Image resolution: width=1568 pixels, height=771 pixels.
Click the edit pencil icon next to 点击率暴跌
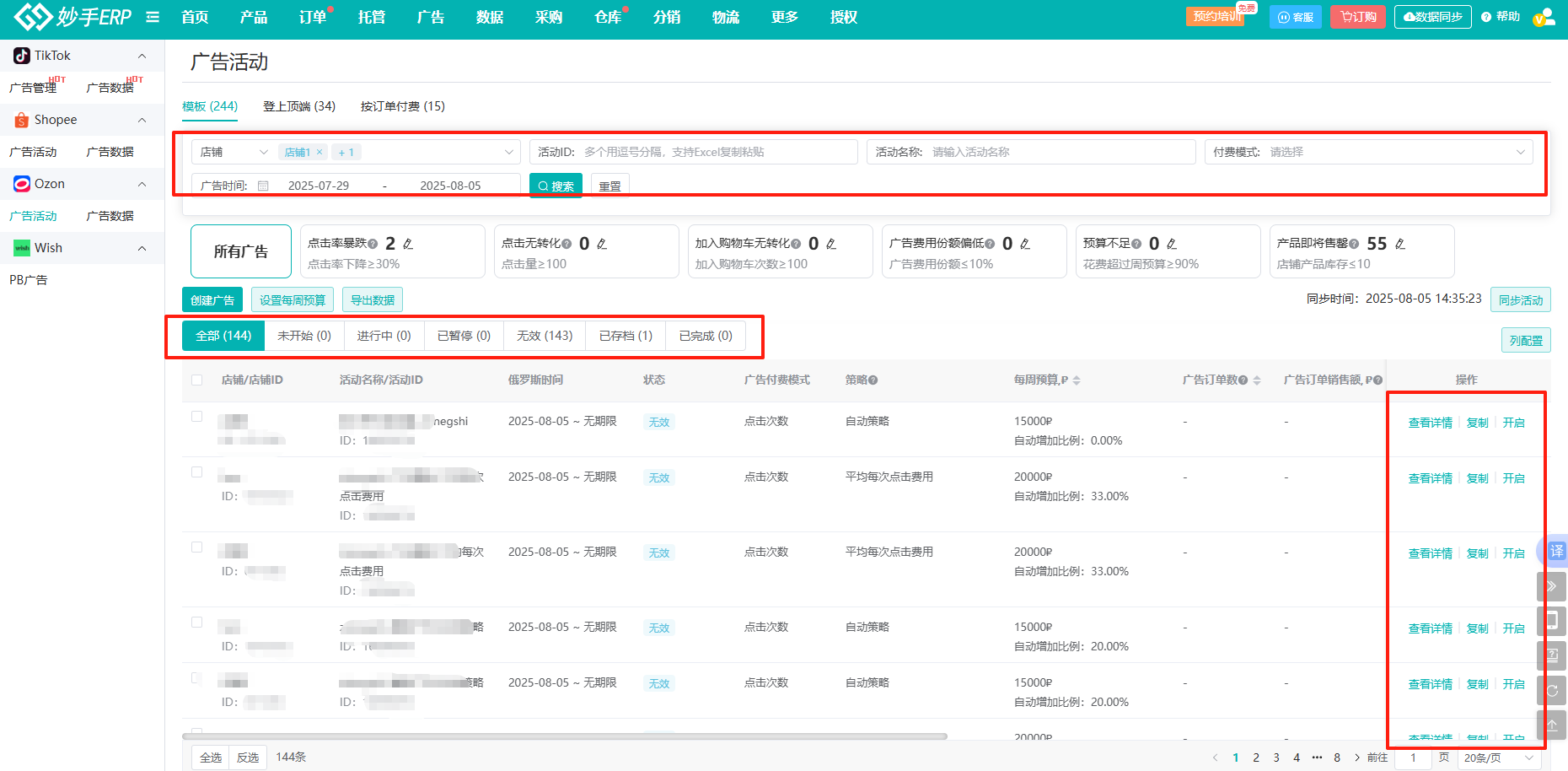(408, 244)
